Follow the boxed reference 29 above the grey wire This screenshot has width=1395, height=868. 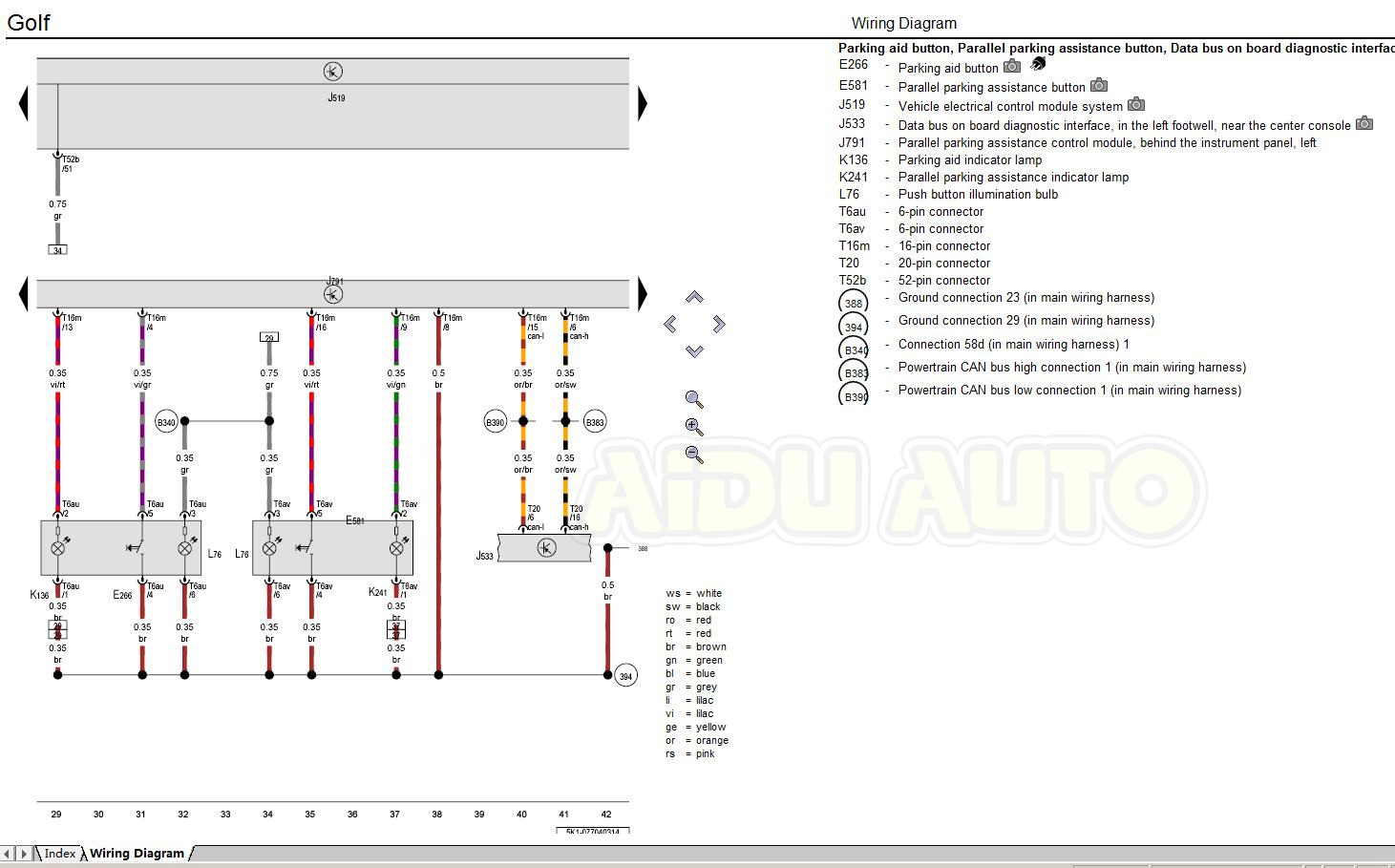[269, 337]
